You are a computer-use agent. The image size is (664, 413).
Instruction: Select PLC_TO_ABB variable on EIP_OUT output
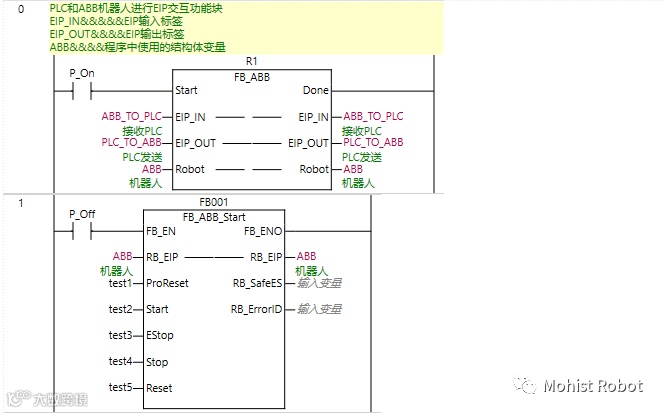click(x=373, y=142)
